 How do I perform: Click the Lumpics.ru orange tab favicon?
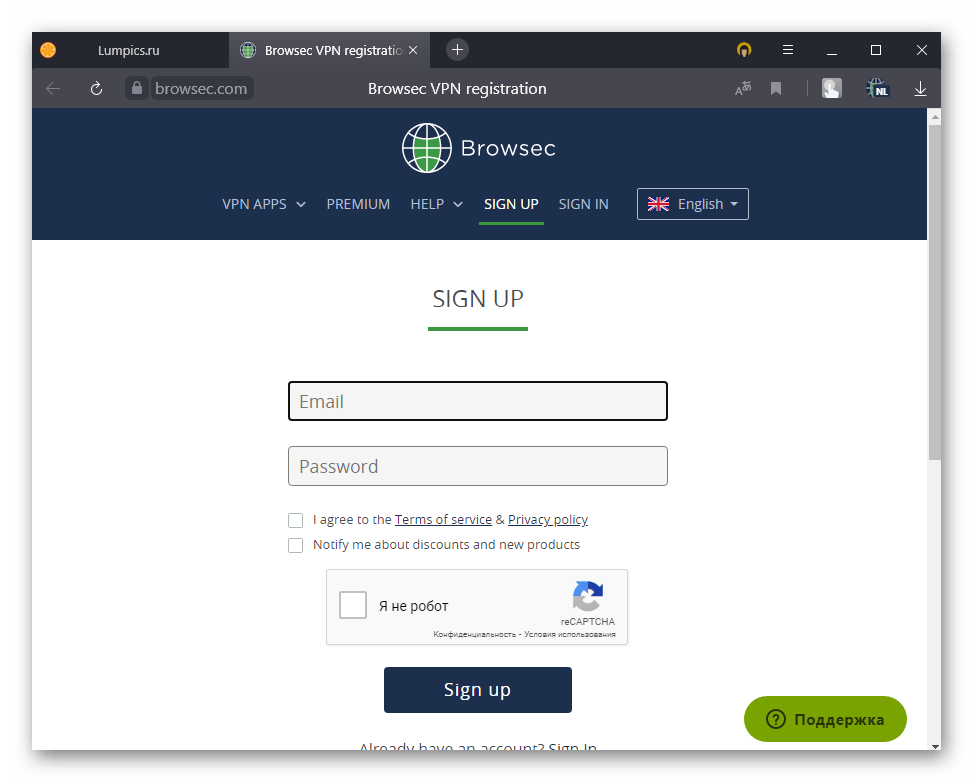tap(48, 50)
